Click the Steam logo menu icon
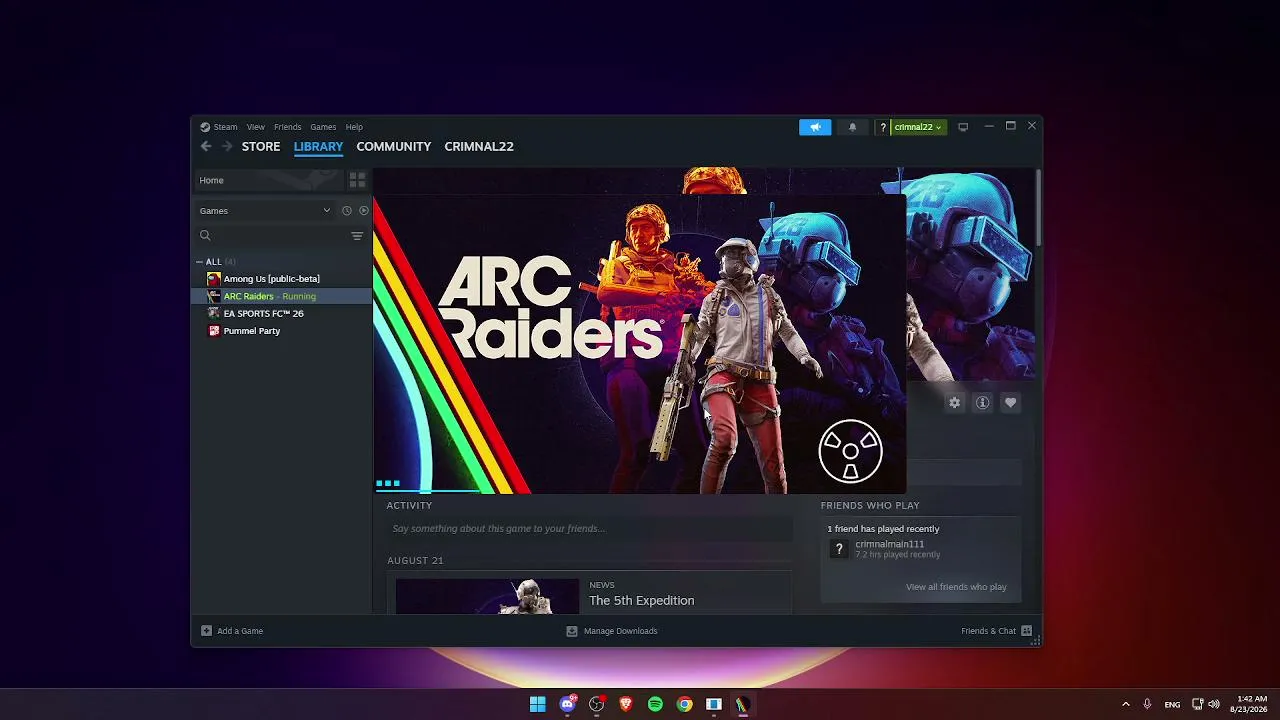The height and width of the screenshot is (720, 1280). (205, 127)
